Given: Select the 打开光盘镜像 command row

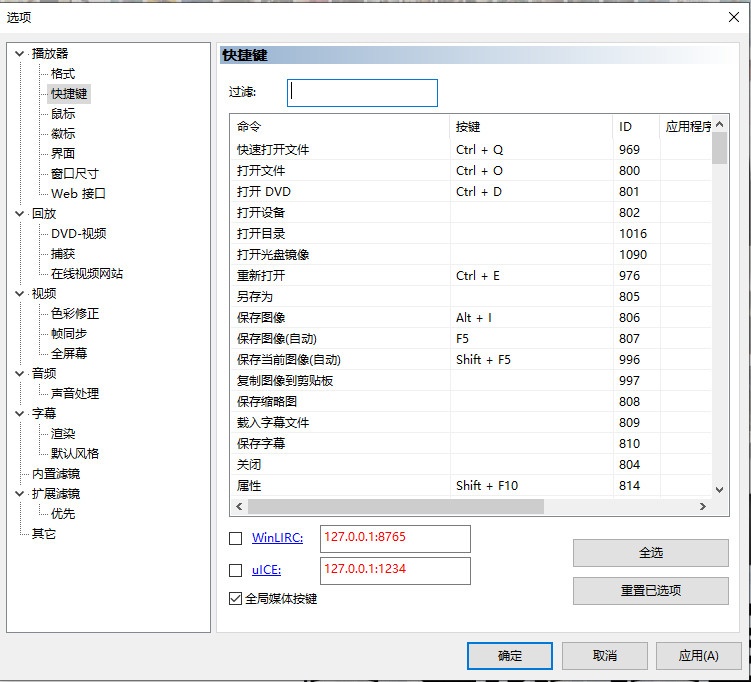Looking at the screenshot, I should pos(471,255).
